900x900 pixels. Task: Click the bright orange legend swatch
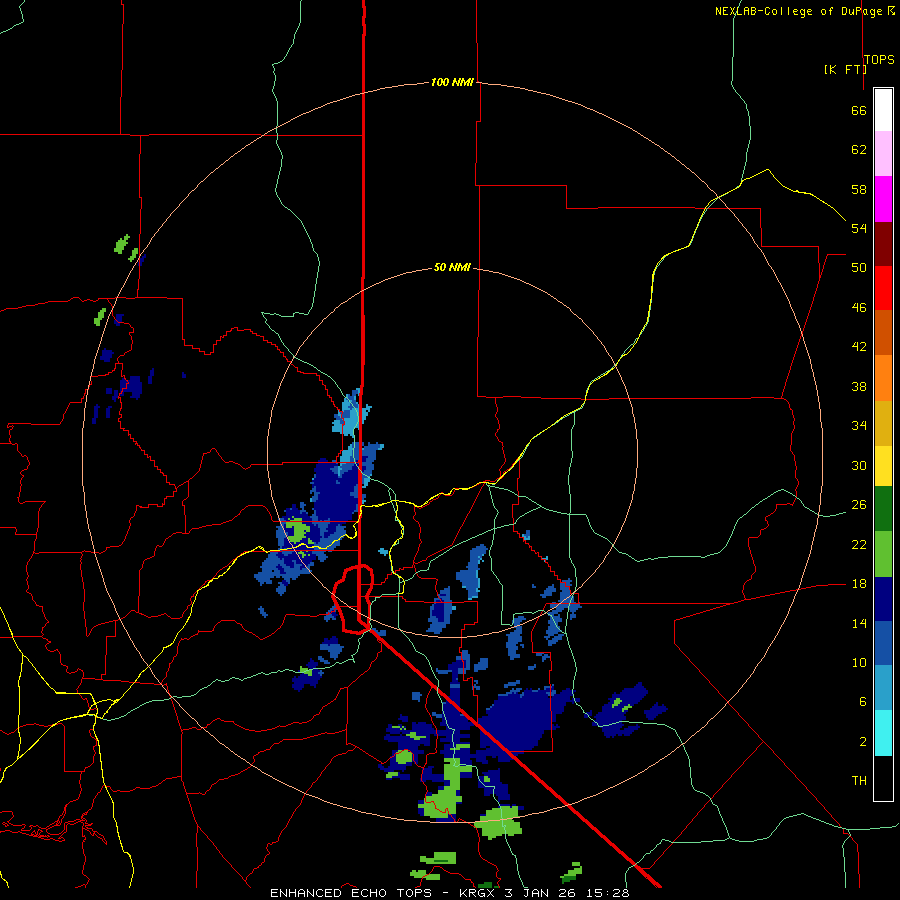coord(883,378)
